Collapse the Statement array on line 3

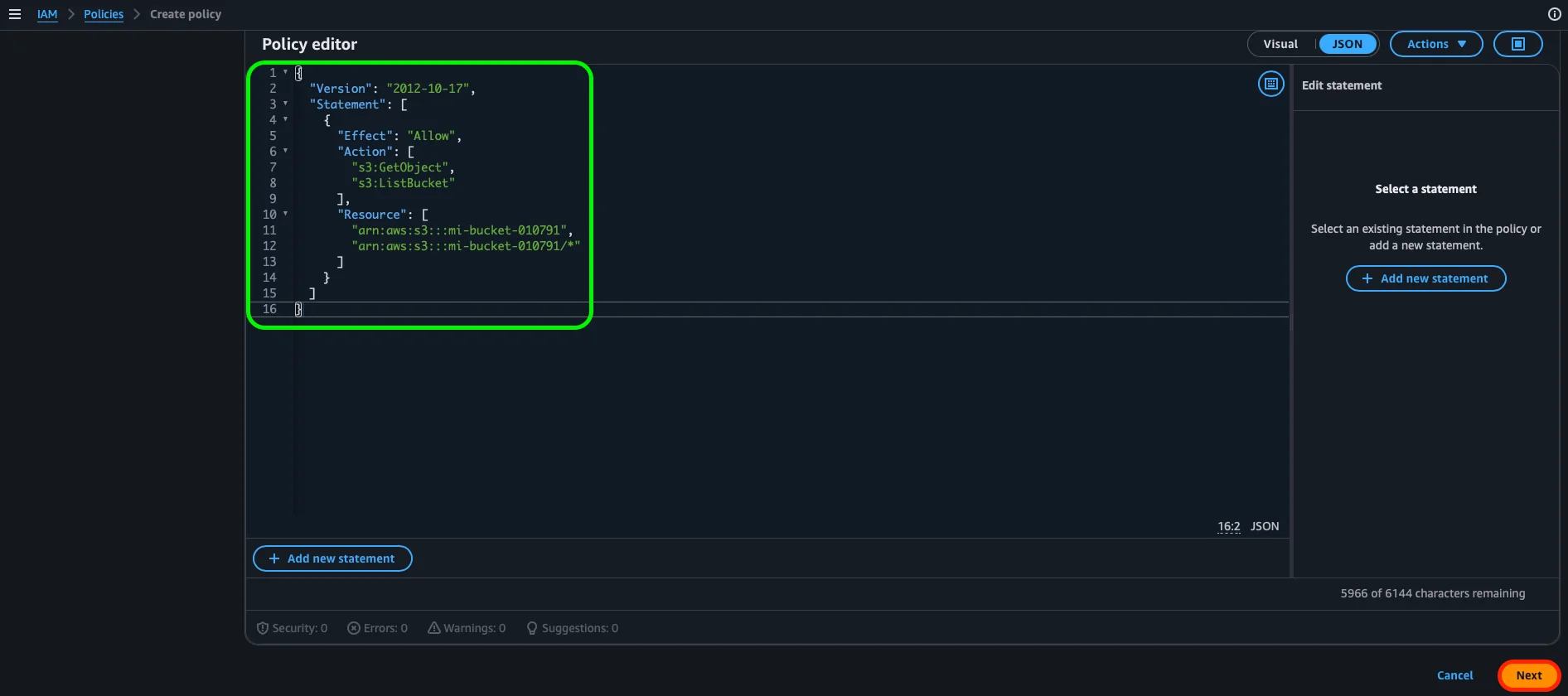(285, 104)
